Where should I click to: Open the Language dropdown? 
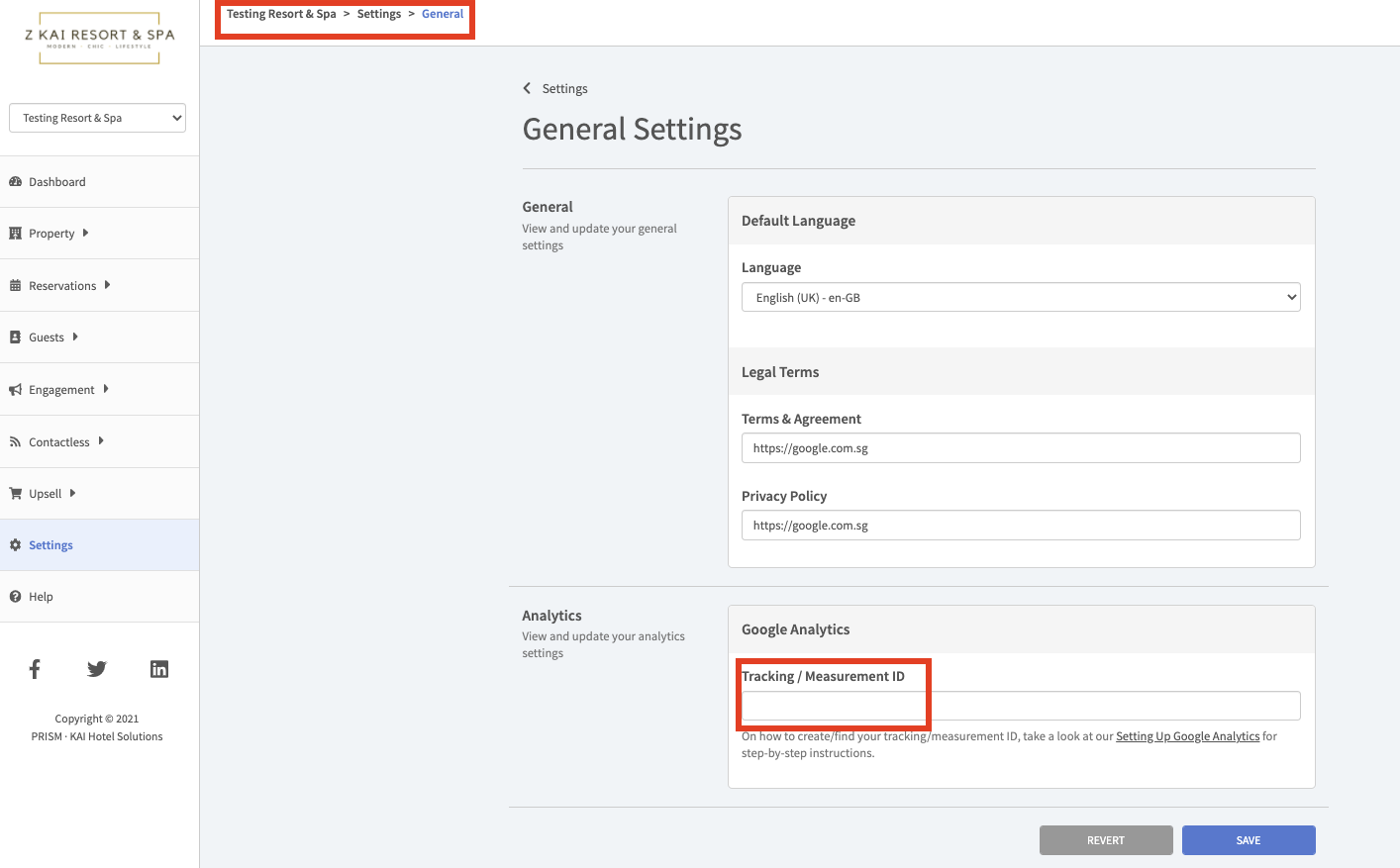click(1020, 297)
